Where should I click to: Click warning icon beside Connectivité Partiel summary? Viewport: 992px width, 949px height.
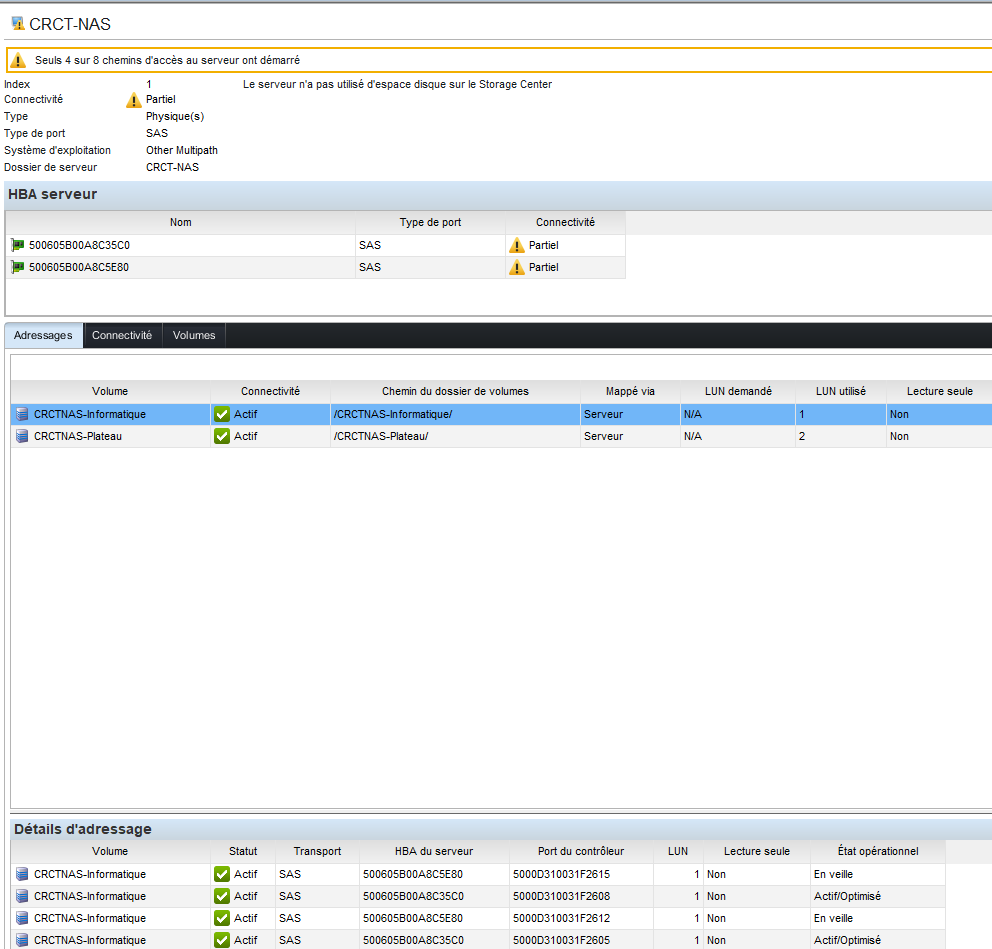coord(133,100)
